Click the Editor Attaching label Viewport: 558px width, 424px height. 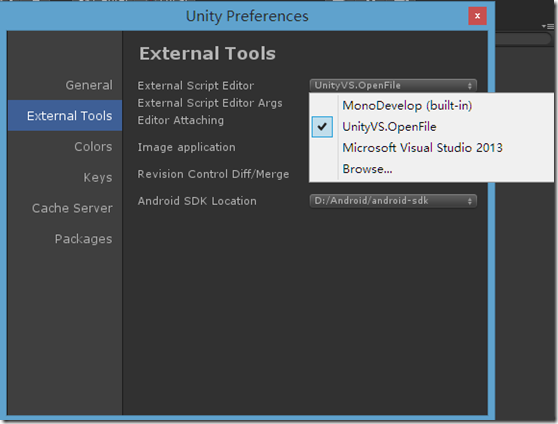pyautogui.click(x=181, y=120)
